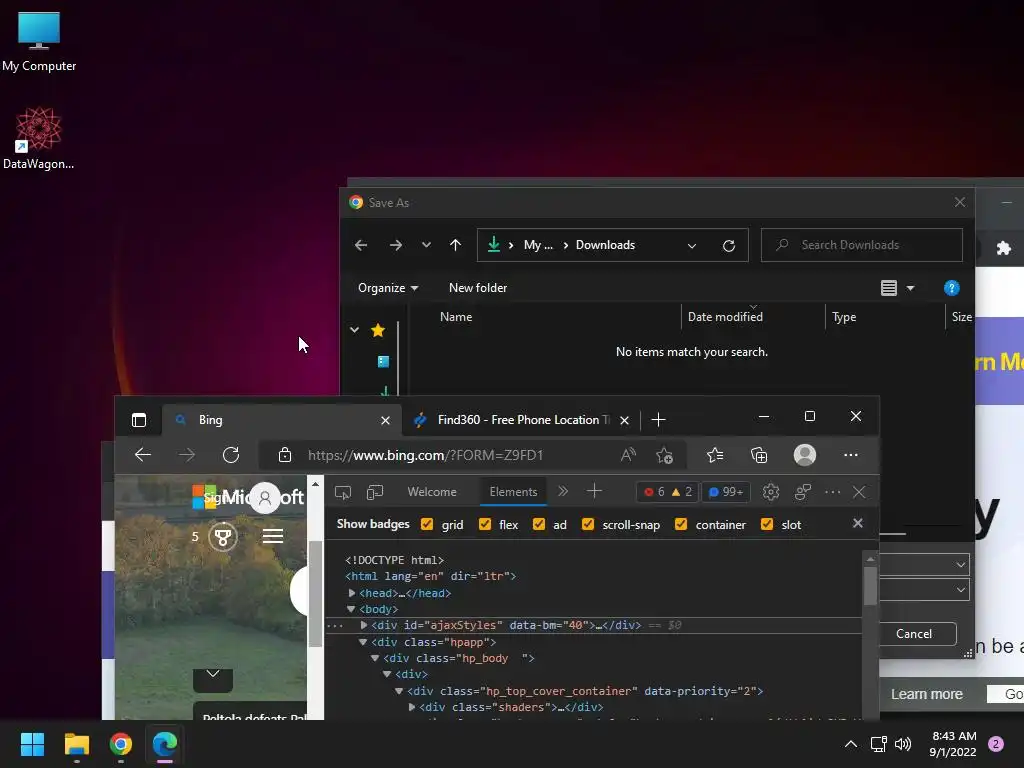Open view options dropdown arrow
The image size is (1024, 768).
pyautogui.click(x=910, y=288)
